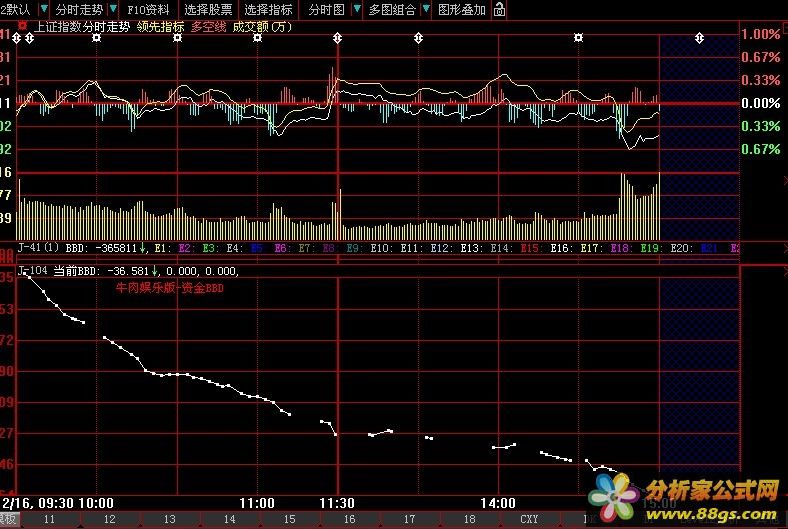788x529 pixels.
Task: Click the 2默认 toolbar button
Action: [16, 10]
